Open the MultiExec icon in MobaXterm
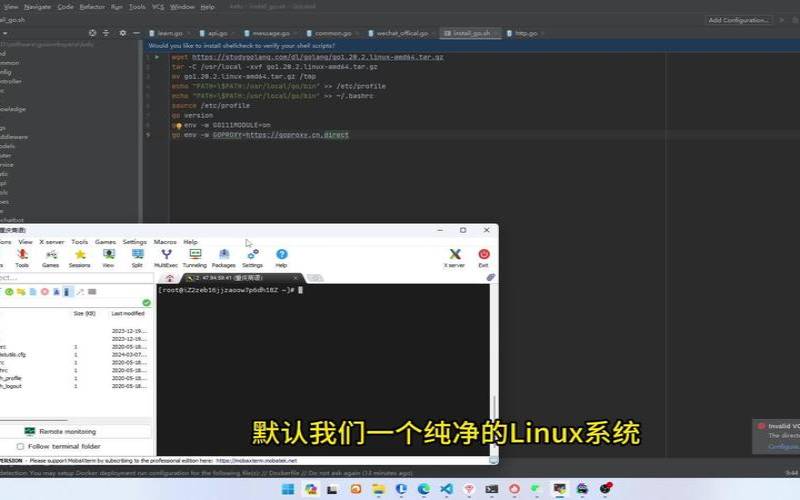Viewport: 800px width, 500px height. point(166,258)
